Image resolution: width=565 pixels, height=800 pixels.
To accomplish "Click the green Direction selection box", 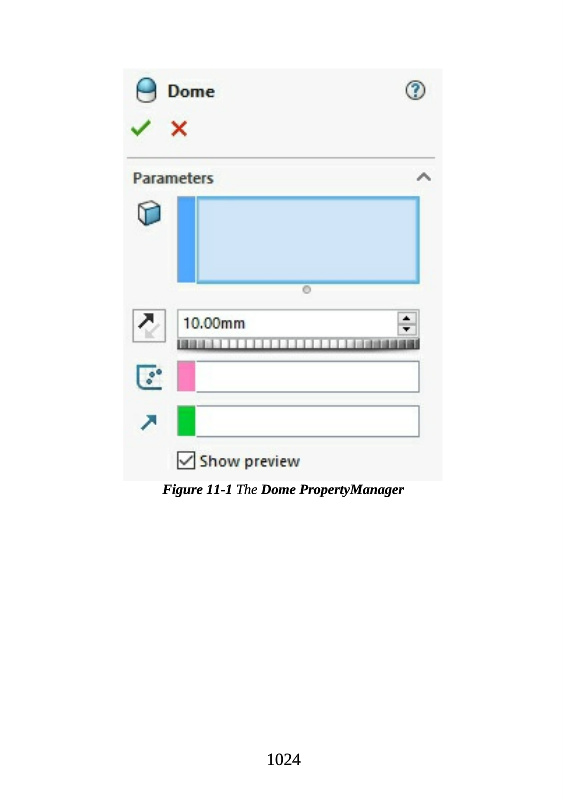I will pos(298,421).
